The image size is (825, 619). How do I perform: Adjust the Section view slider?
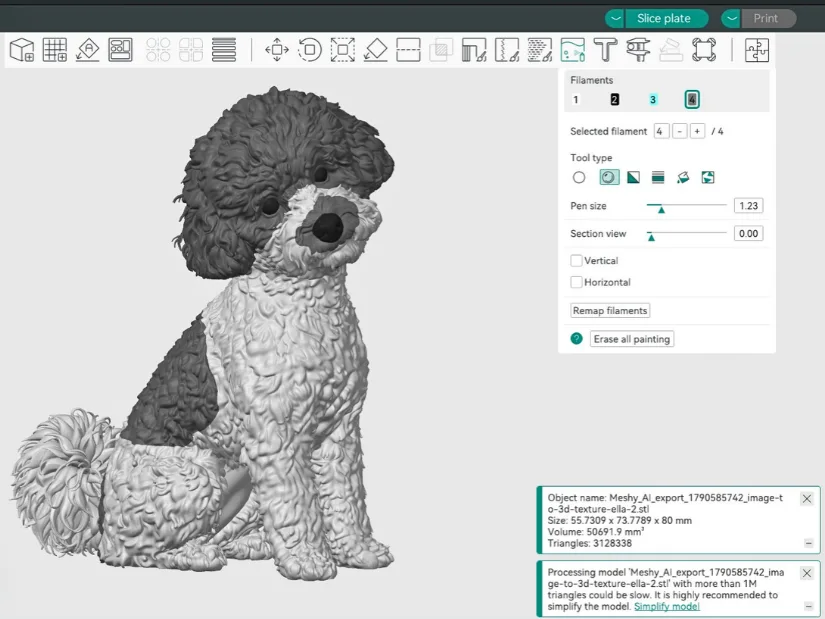click(x=687, y=234)
